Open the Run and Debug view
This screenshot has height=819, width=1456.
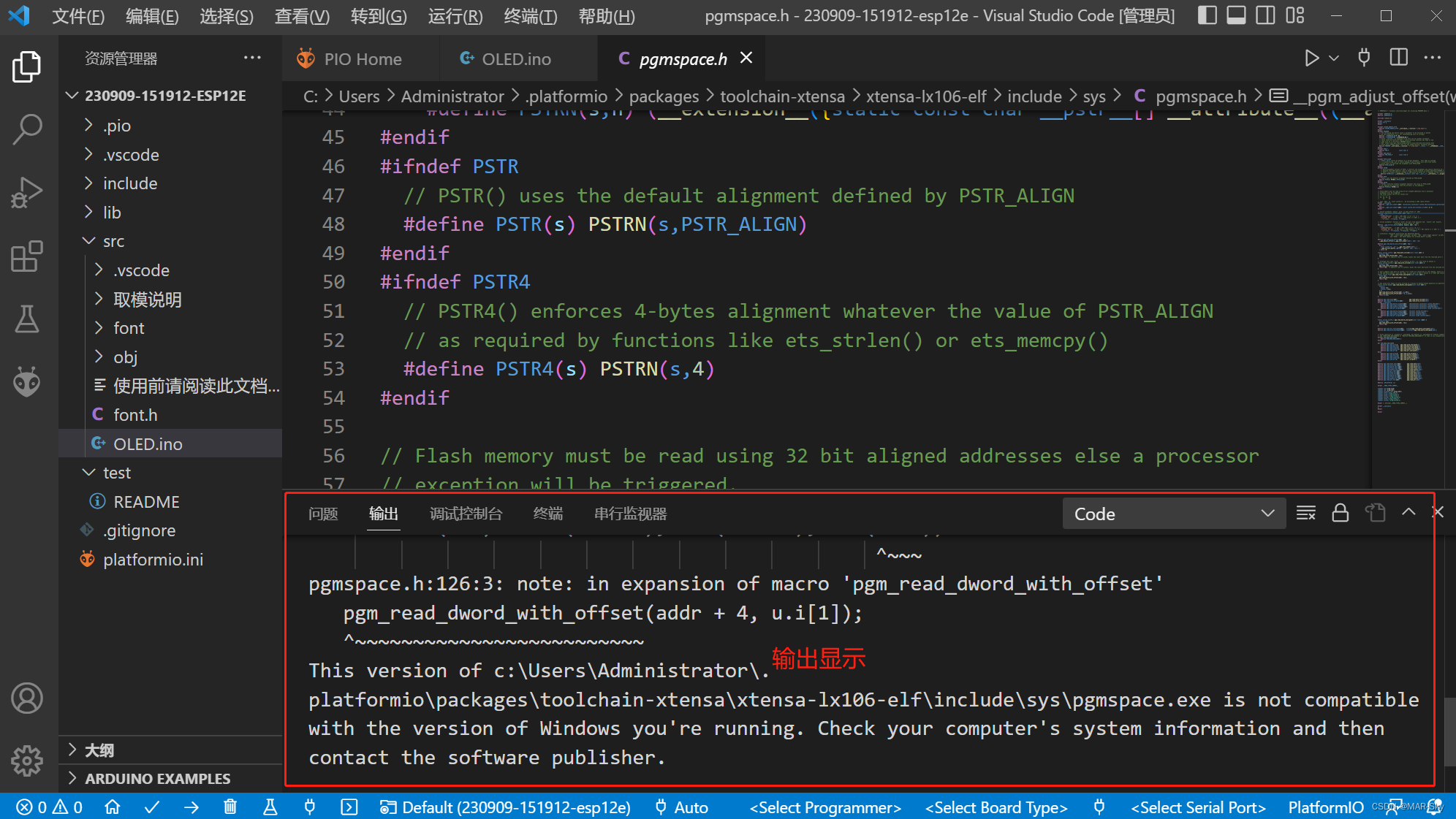click(27, 193)
